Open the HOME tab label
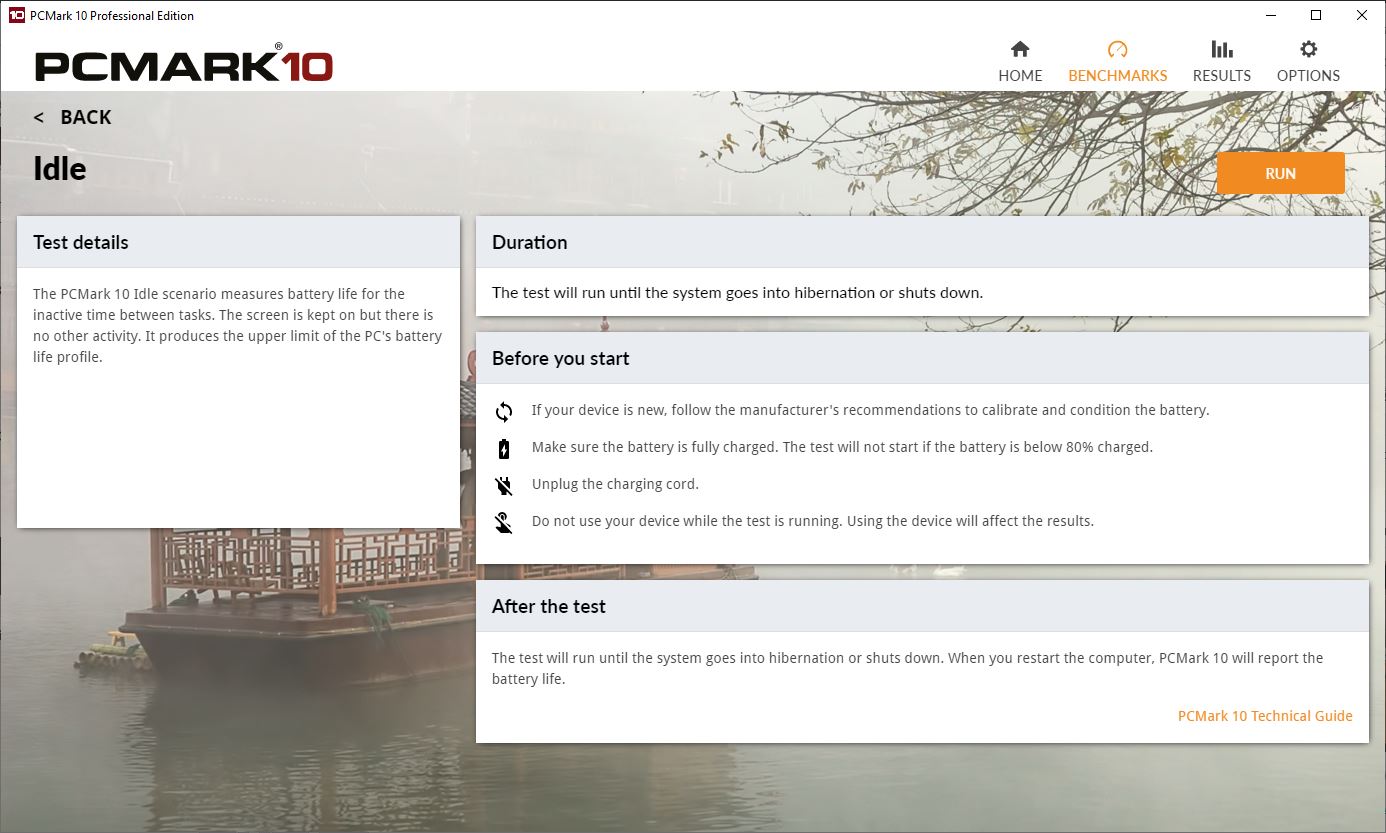 click(1020, 76)
